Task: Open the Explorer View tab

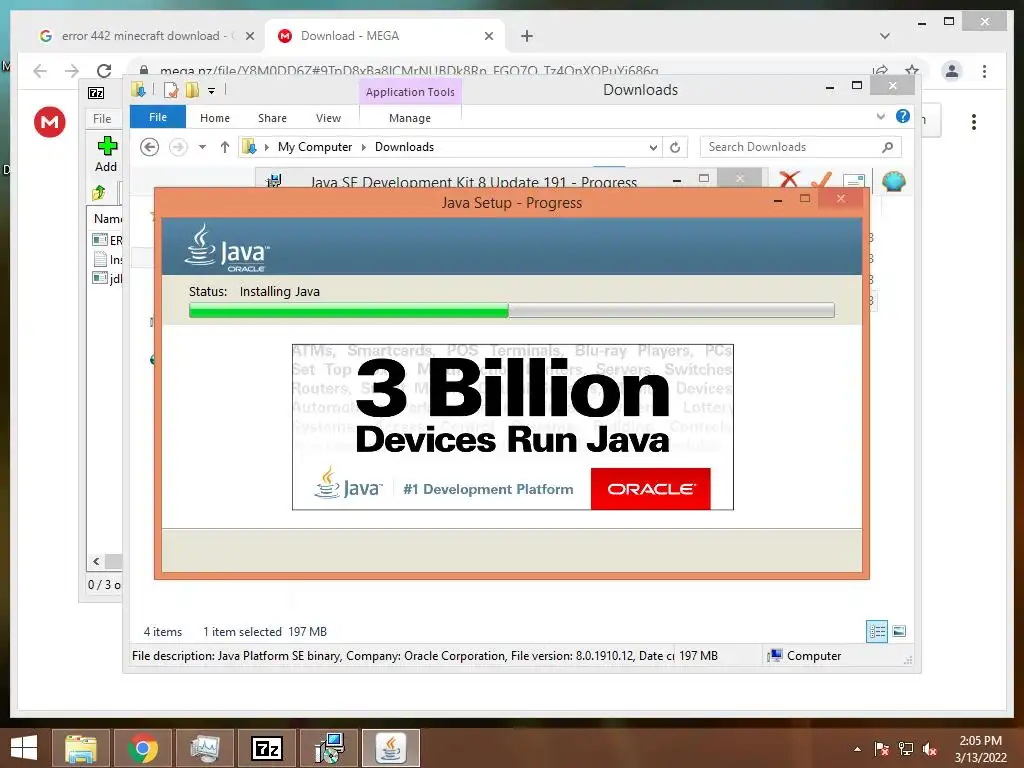Action: point(328,118)
